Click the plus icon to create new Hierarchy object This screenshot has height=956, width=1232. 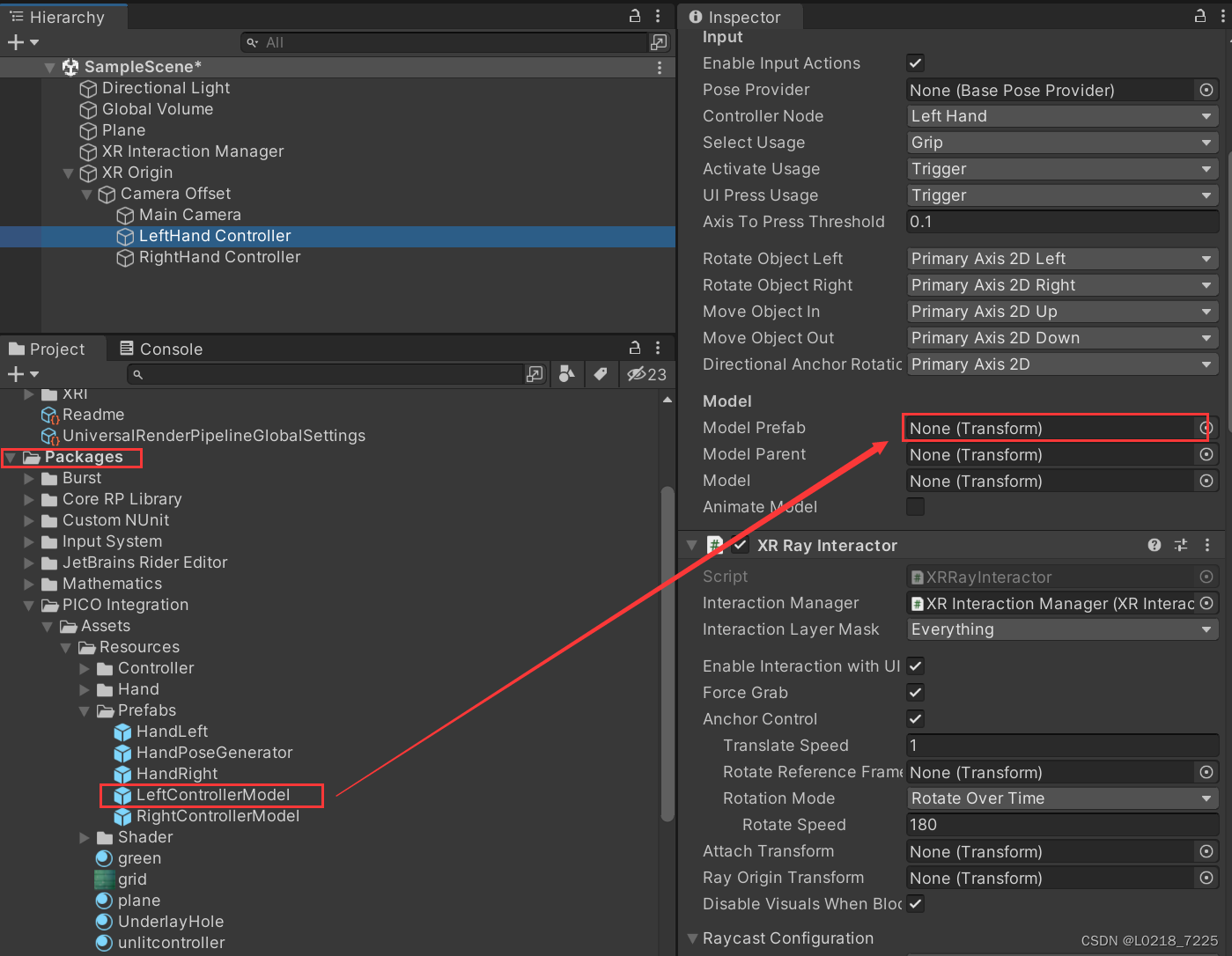pyautogui.click(x=14, y=41)
